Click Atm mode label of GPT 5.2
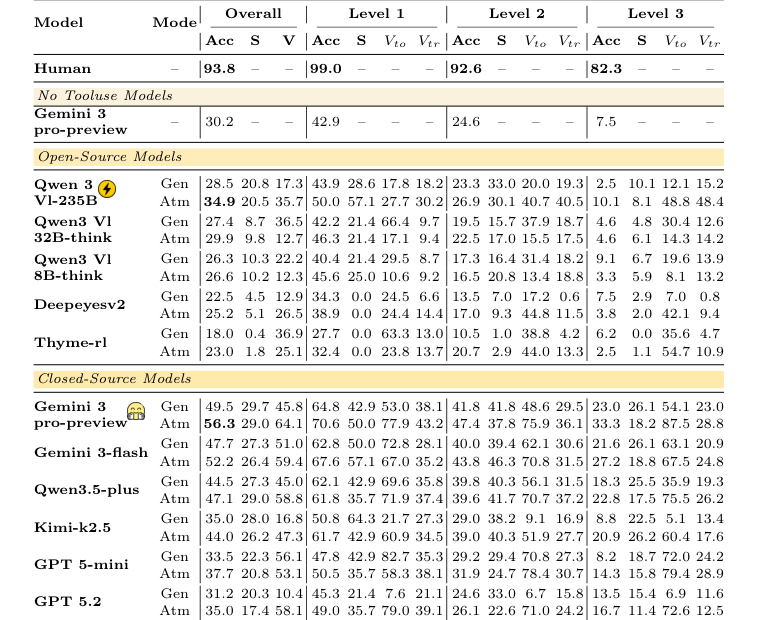760x620 pixels. click(x=174, y=611)
